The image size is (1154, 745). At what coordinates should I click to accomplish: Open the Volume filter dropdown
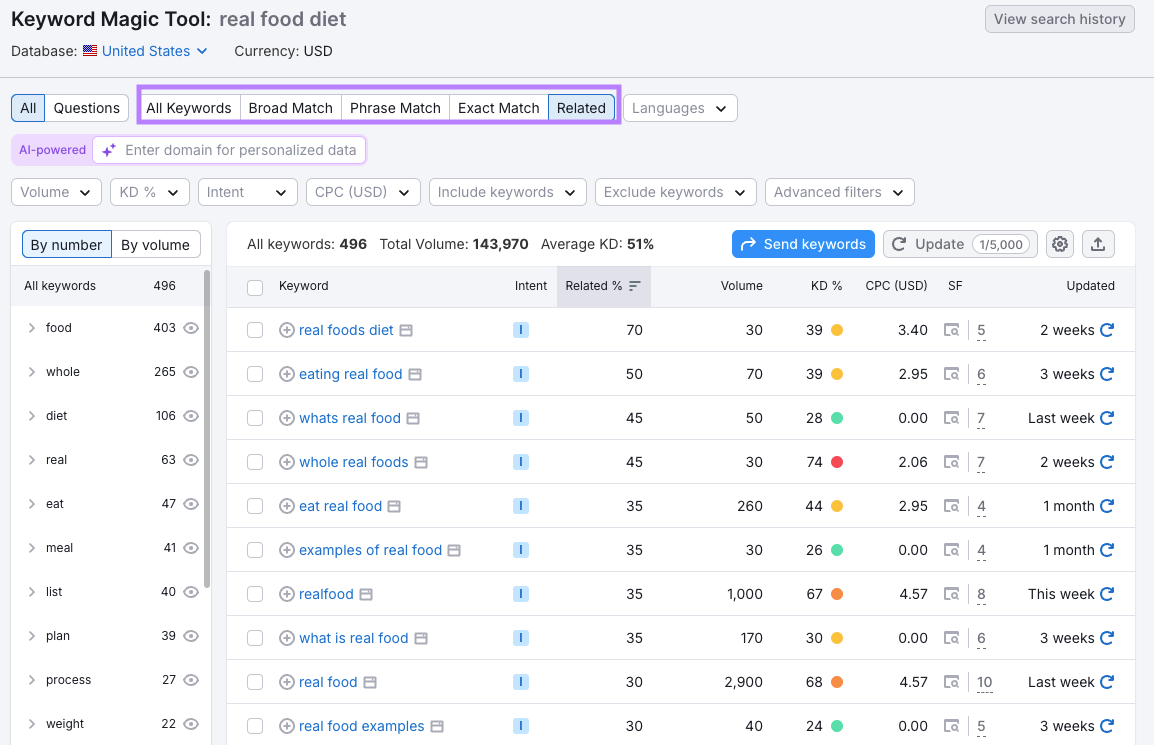tap(55, 191)
